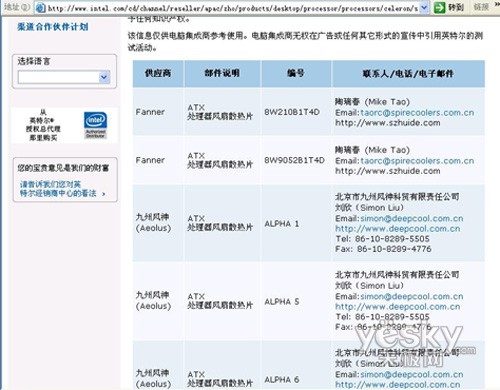Image resolution: width=500 pixels, height=390 pixels.
Task: Click Fax: 86-10-8289-4776 in the ALPHA 1 row
Action: pos(383,249)
